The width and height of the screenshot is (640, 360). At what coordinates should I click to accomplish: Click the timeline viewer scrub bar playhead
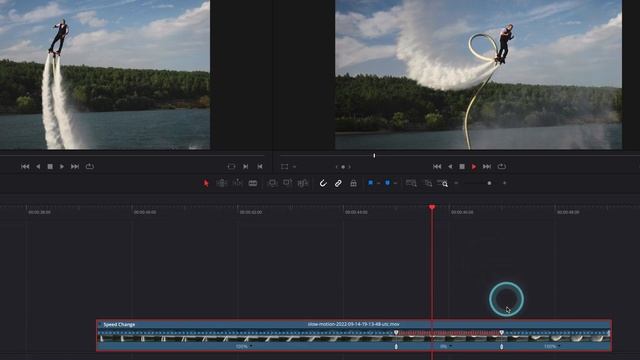(x=374, y=156)
